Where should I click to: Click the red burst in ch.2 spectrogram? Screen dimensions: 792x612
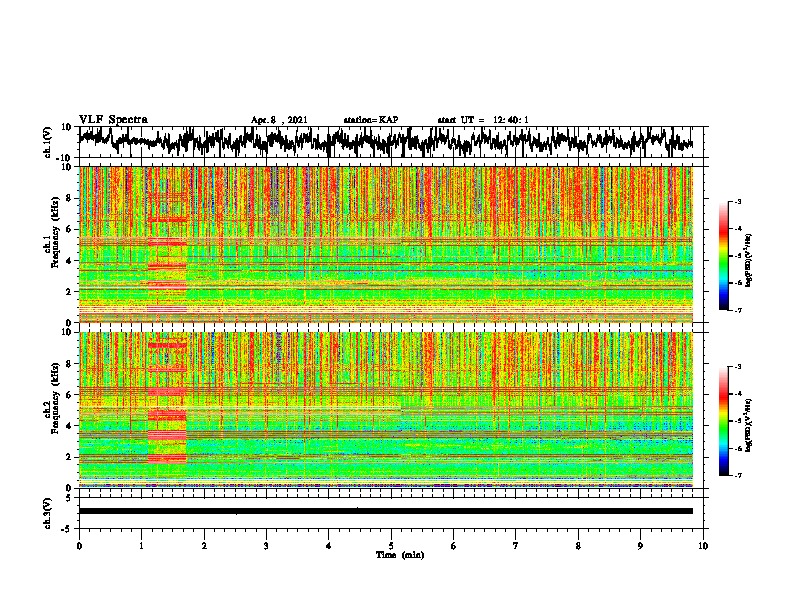tap(167, 402)
